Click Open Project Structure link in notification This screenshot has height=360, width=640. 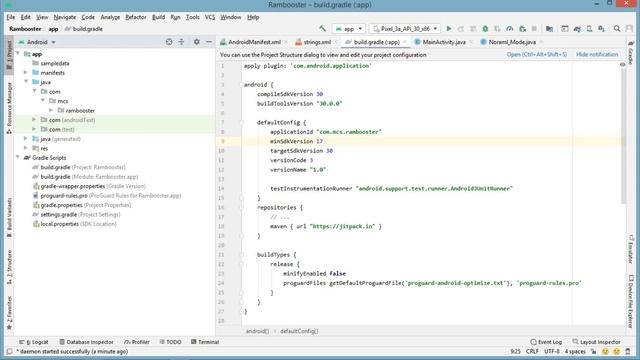537,55
